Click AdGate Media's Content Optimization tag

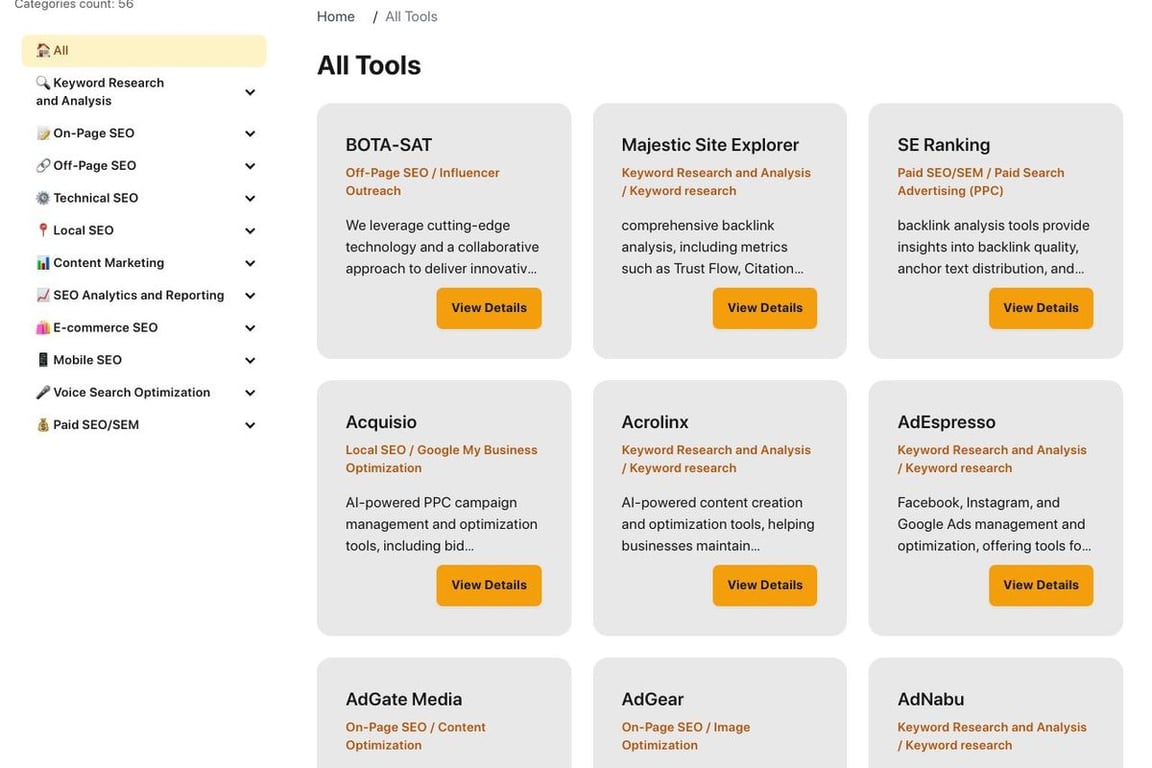tap(416, 736)
